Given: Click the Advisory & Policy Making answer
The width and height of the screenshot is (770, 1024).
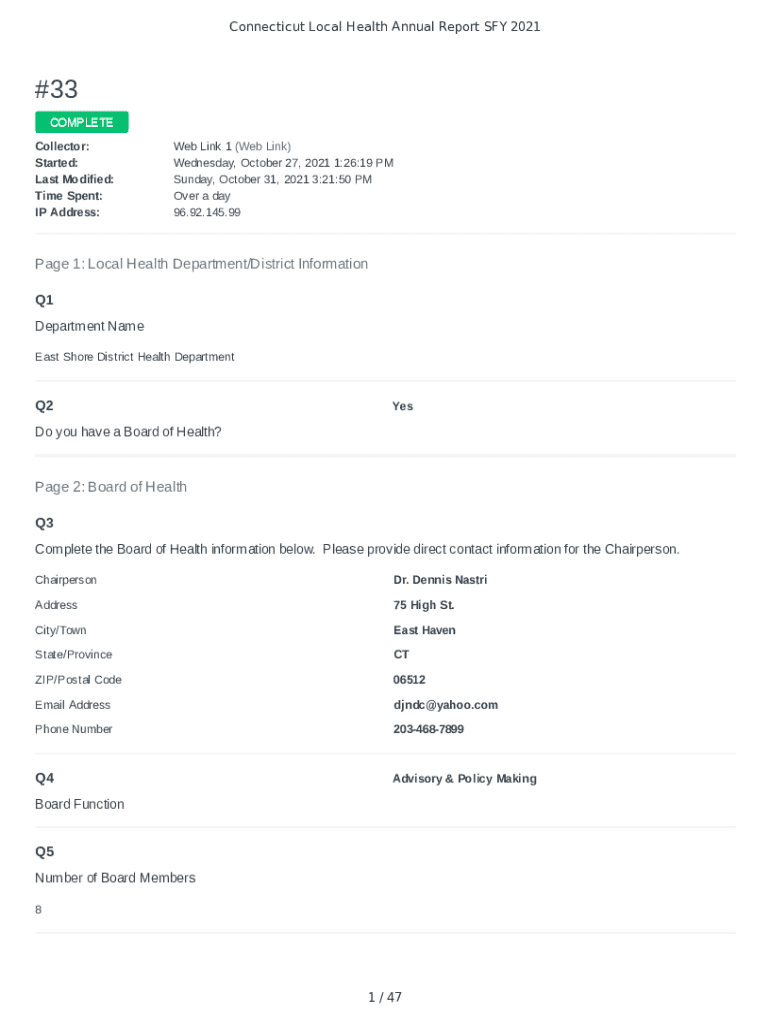Looking at the screenshot, I should pos(464,778).
